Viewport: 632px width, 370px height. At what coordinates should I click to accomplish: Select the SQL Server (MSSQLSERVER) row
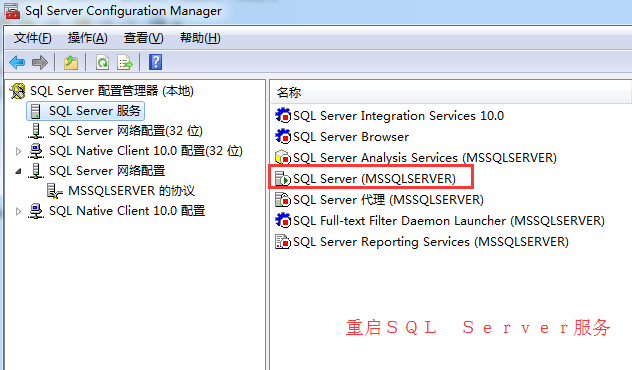point(374,179)
